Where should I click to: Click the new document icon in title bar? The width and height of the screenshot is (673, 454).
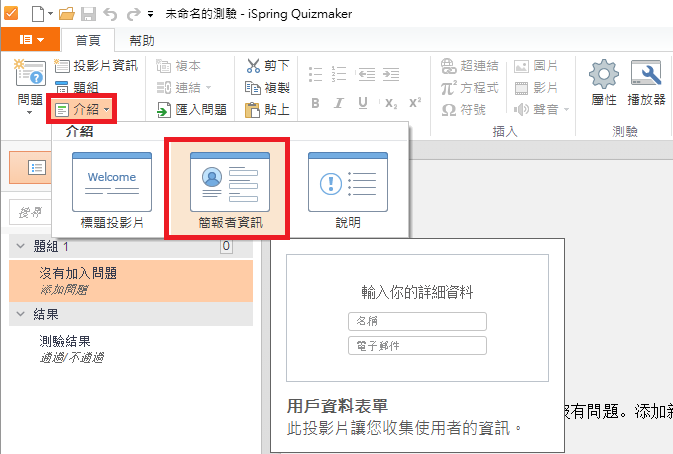38,14
